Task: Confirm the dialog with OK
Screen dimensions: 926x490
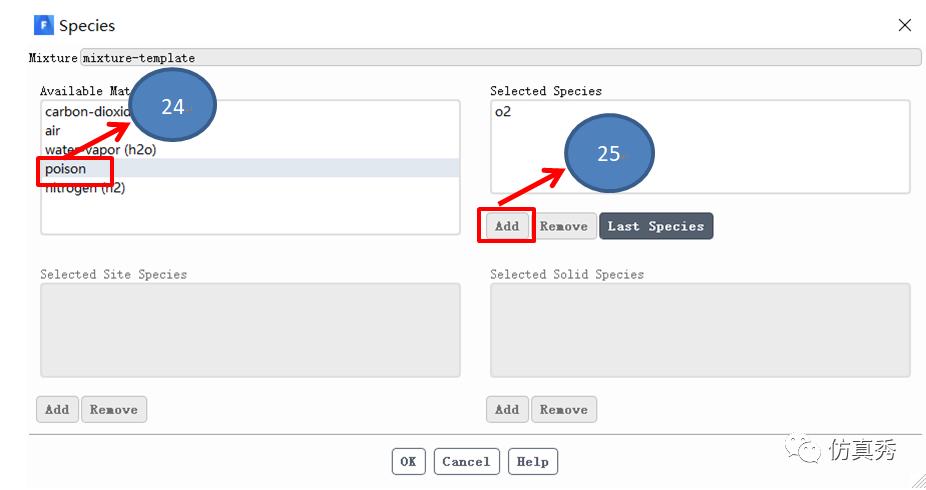Action: point(408,461)
